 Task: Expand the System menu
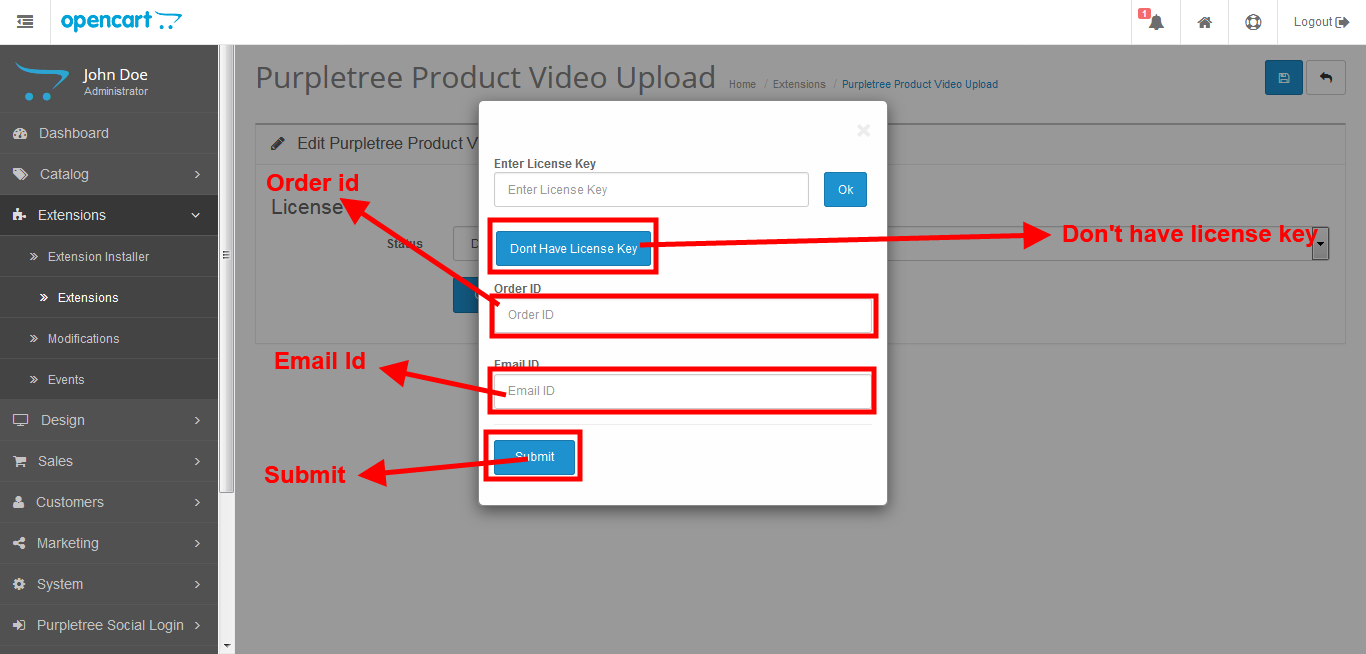tap(109, 584)
